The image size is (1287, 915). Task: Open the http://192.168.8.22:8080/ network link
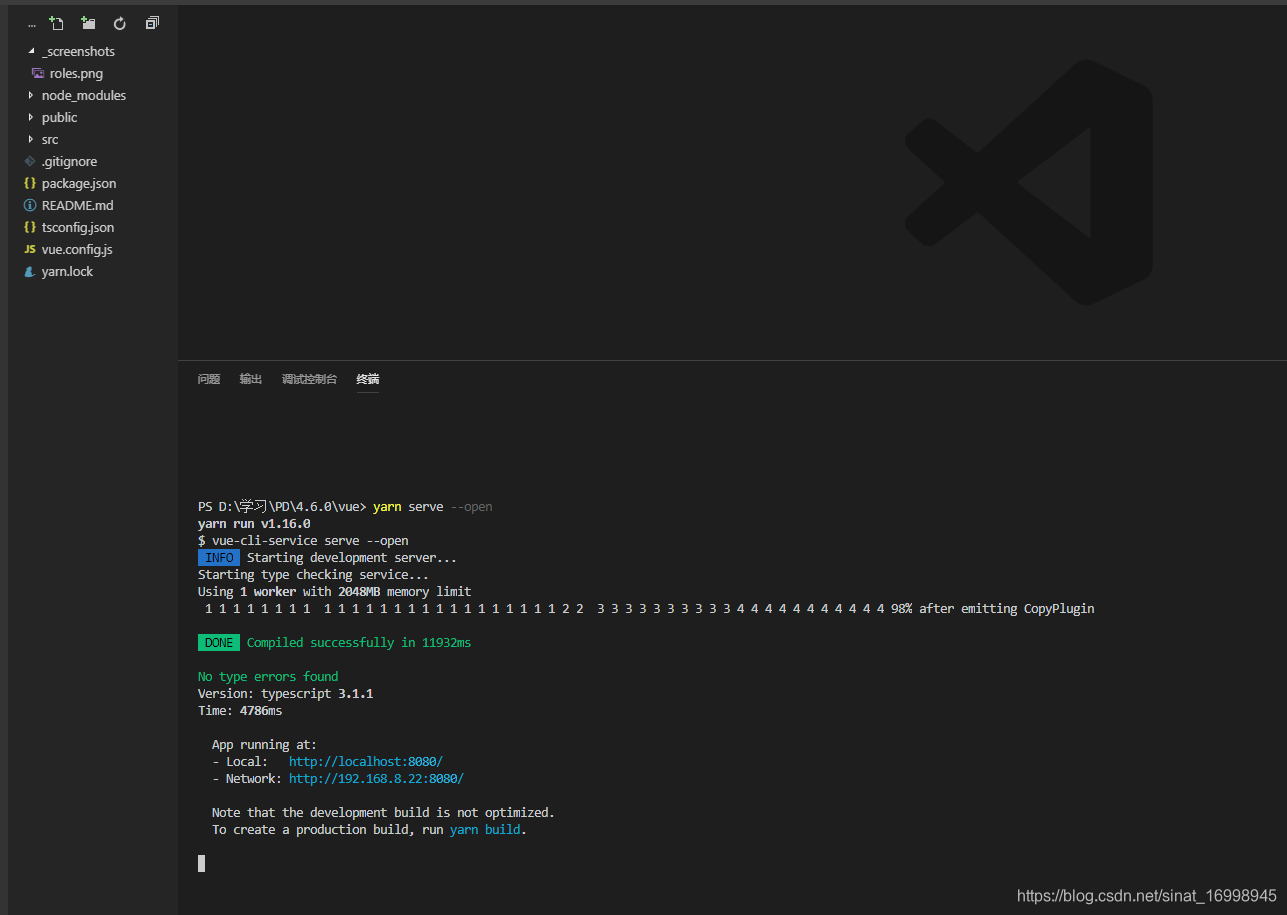(376, 779)
